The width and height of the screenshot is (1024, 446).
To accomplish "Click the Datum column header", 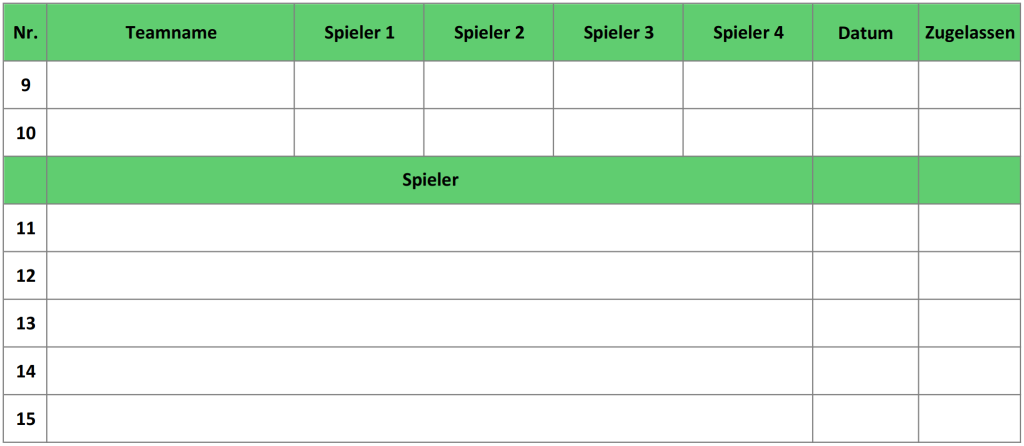I will tap(865, 32).
